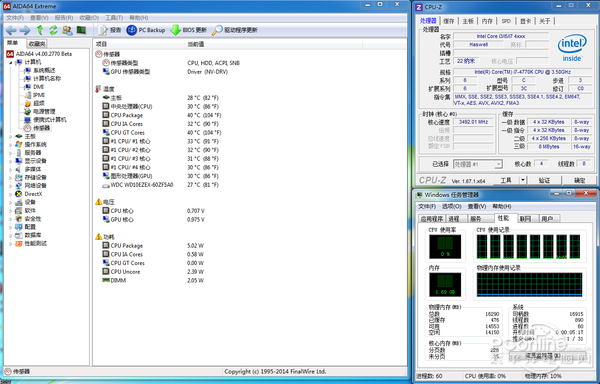Switch to CPU-Z 内存 tab
The height and width of the screenshot is (384, 600).
coord(487,21)
